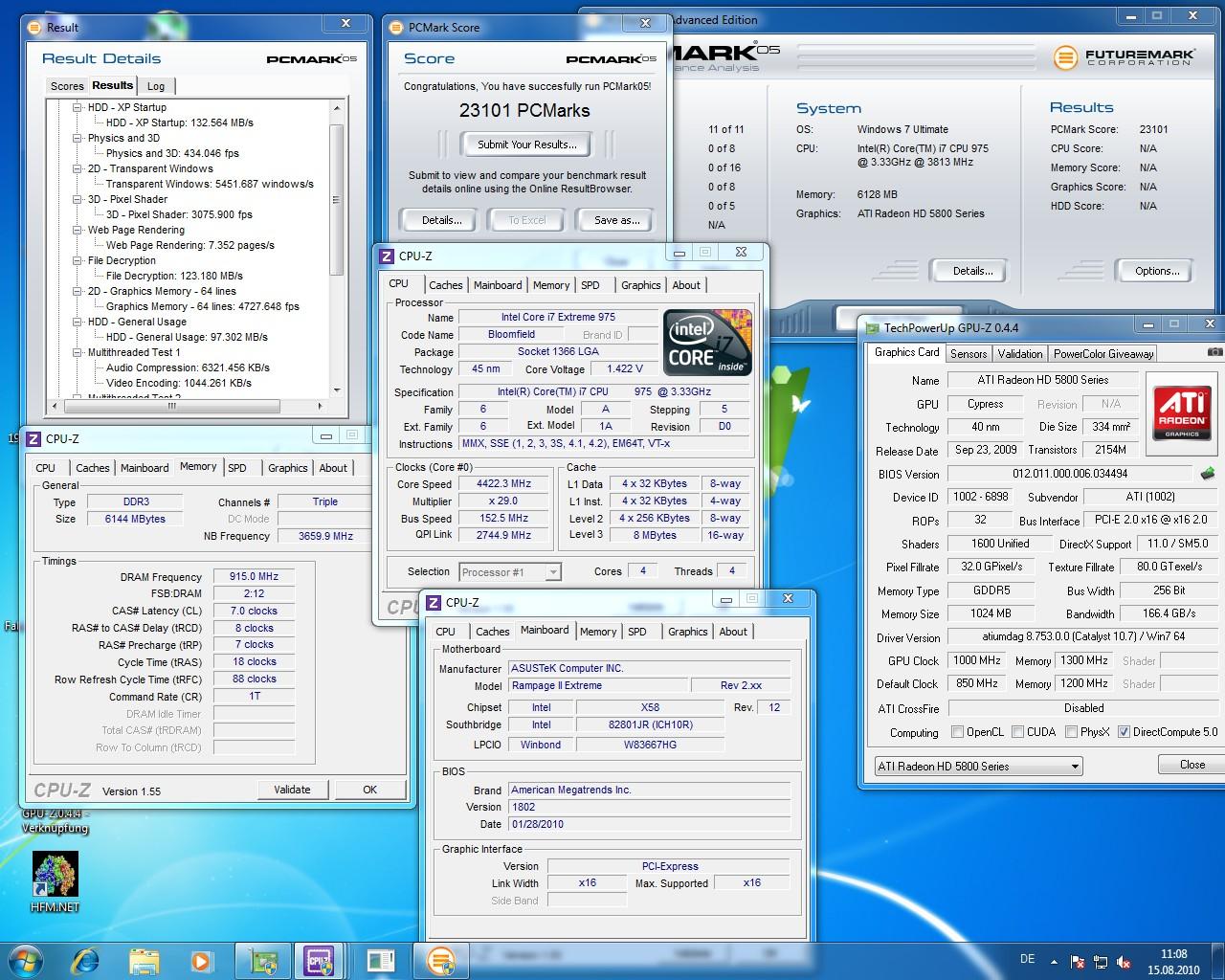
Task: Collapse the 3D - Pixel Shader node
Action: (78, 199)
